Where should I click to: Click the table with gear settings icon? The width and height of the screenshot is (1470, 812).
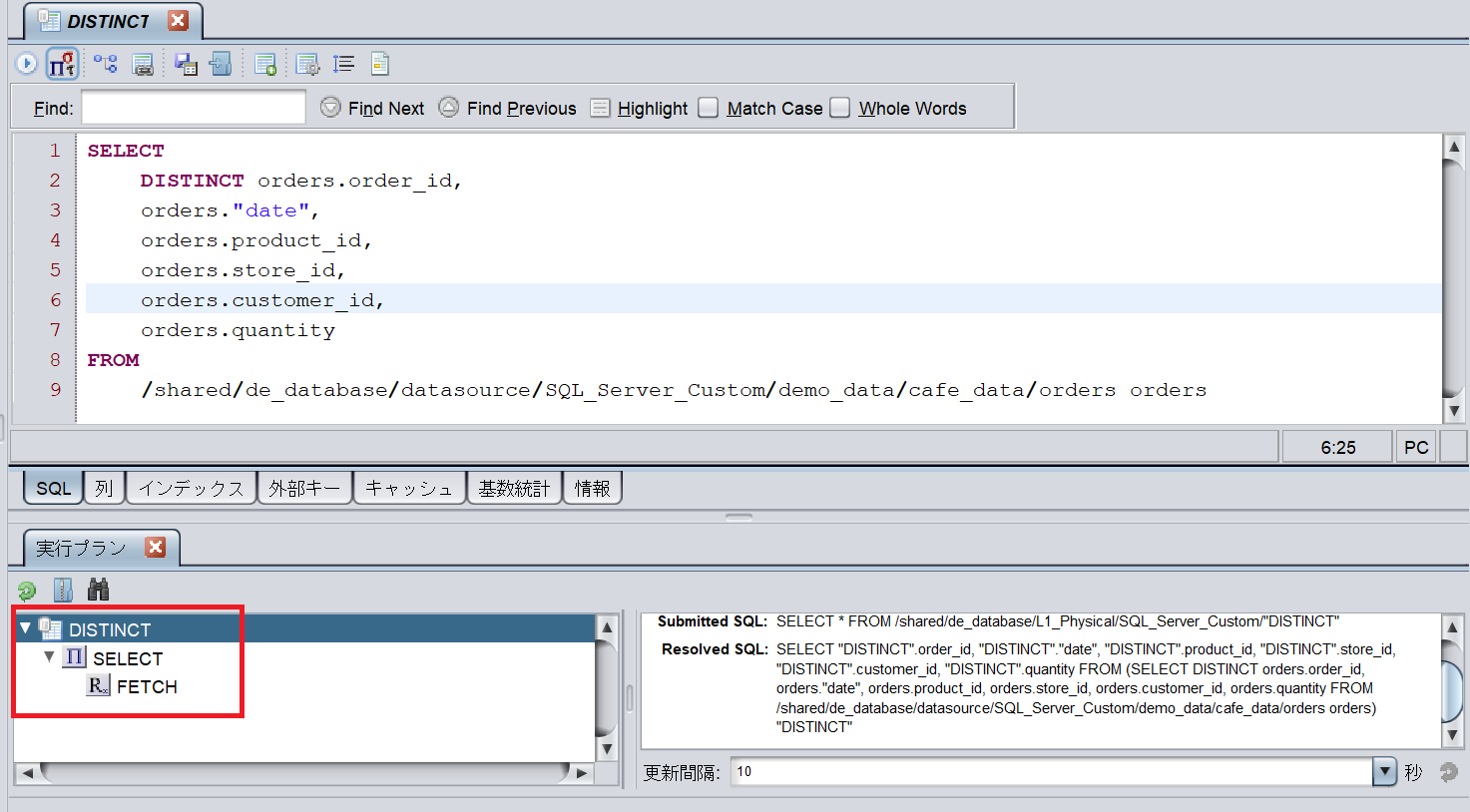(307, 64)
